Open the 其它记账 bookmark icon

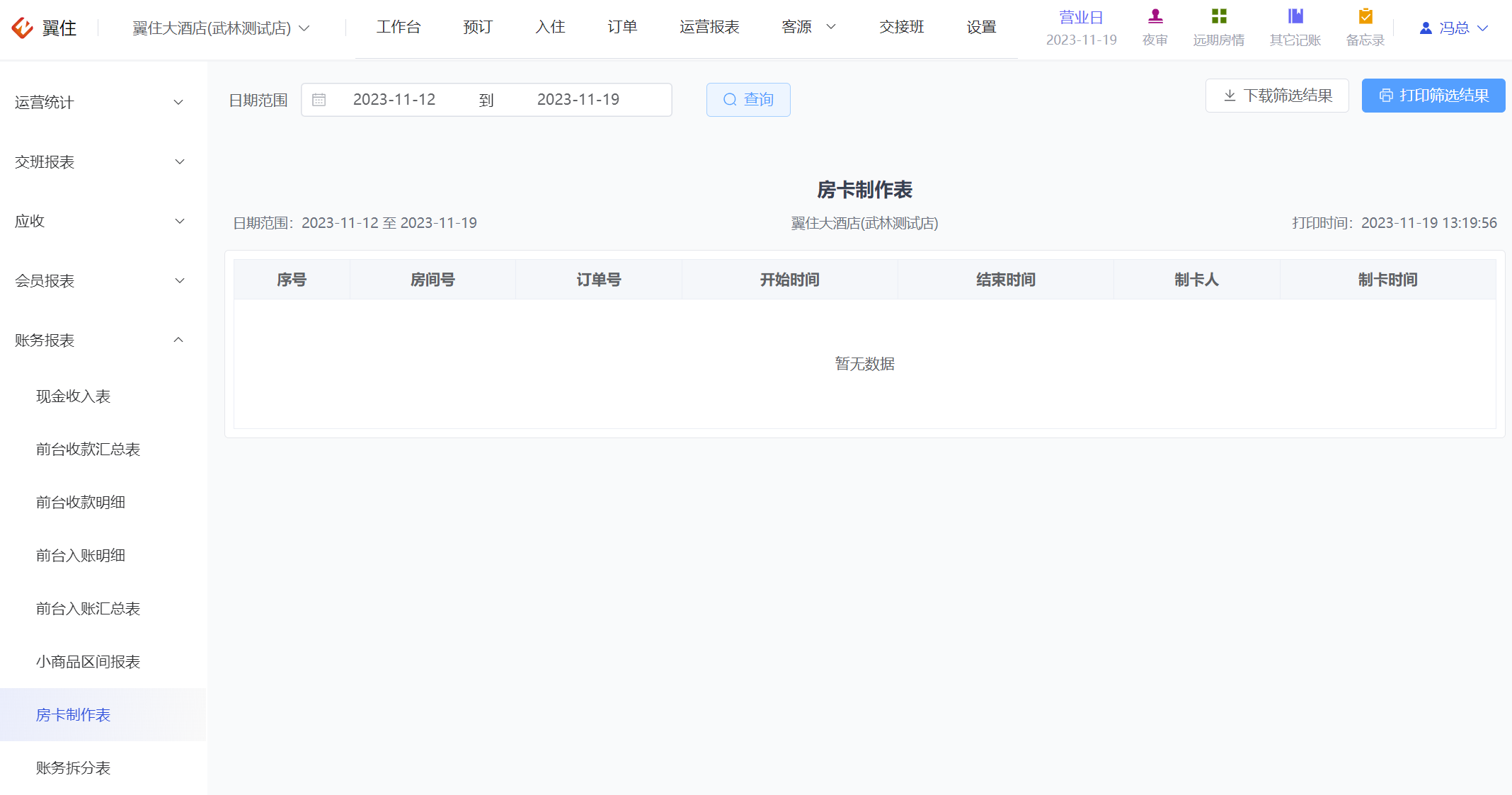(1295, 16)
